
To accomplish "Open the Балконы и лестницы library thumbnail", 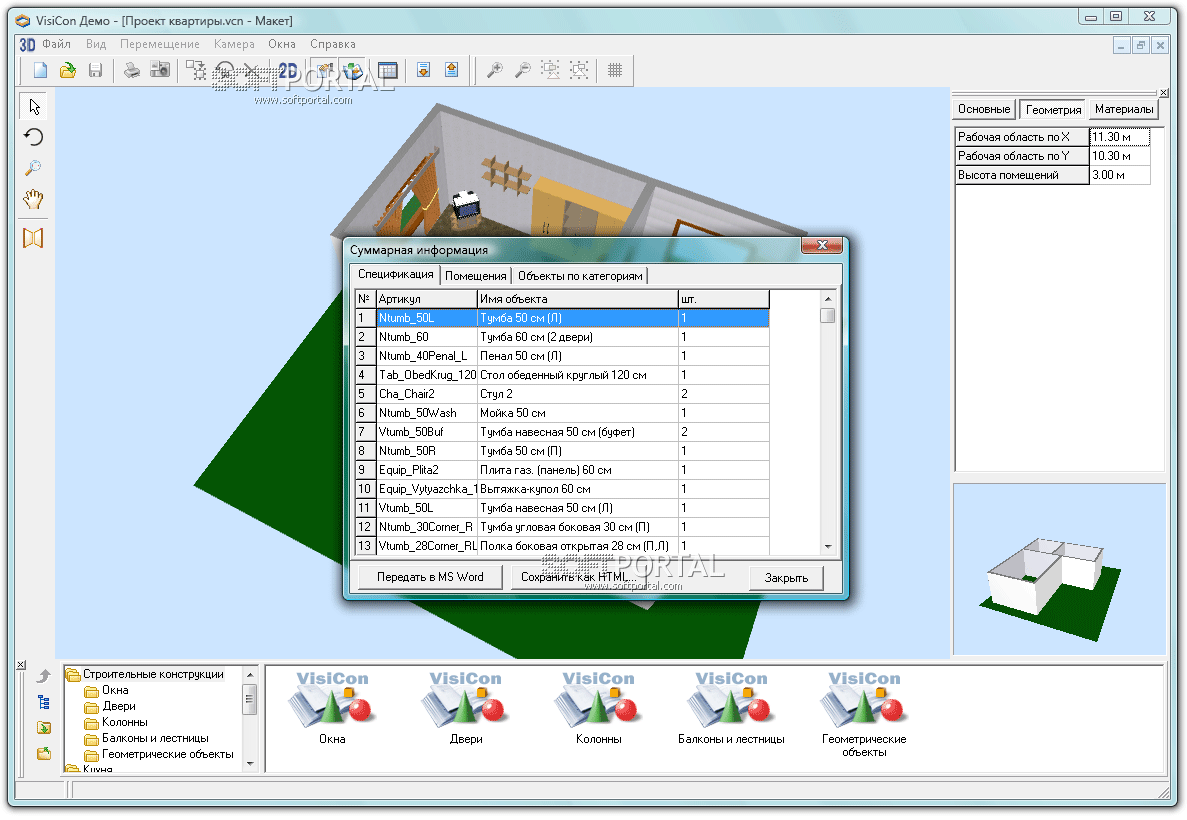I will point(731,707).
